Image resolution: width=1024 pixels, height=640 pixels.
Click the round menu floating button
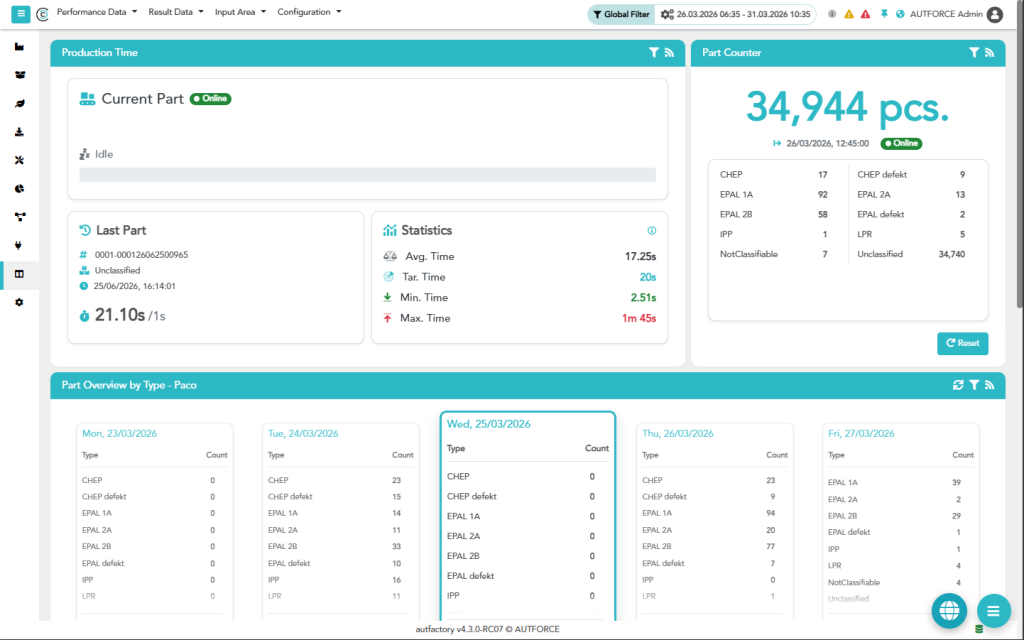[x=993, y=611]
